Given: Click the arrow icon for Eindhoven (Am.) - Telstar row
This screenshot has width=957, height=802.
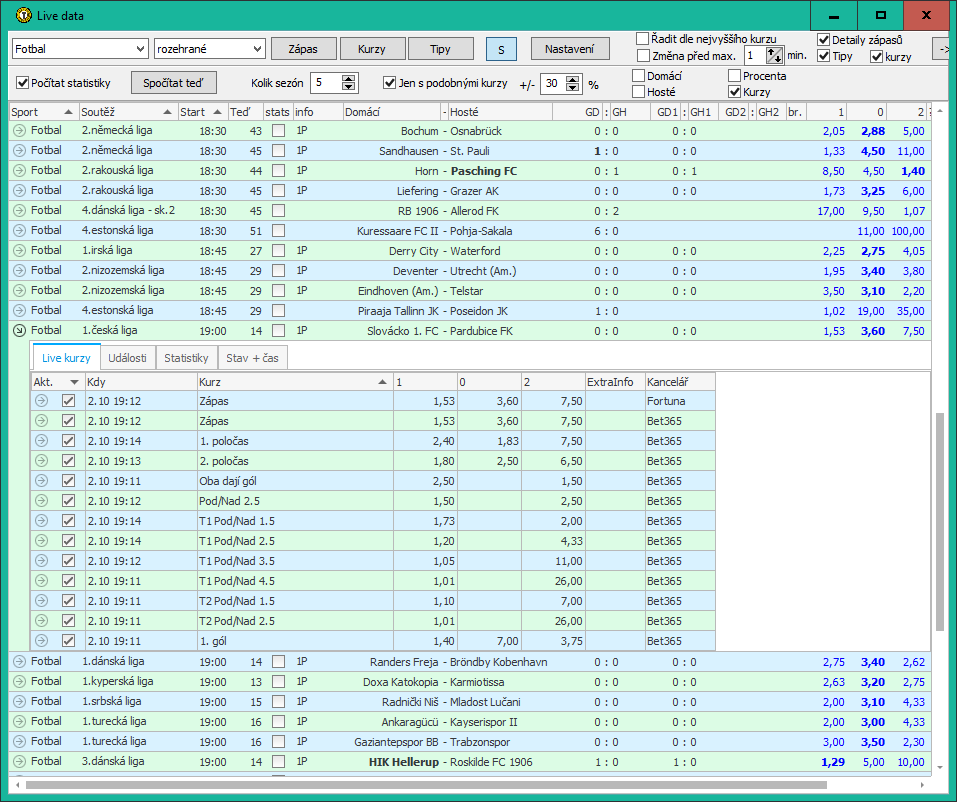Looking at the screenshot, I should [x=20, y=291].
